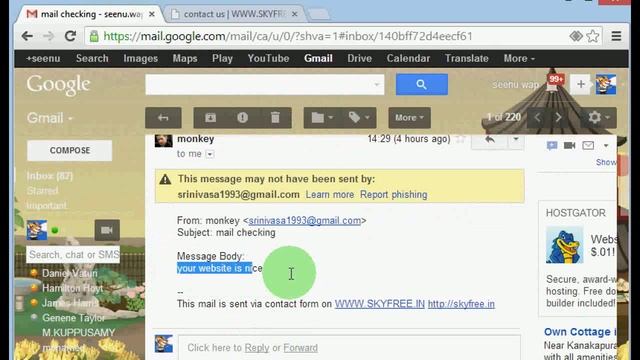The width and height of the screenshot is (640, 360).
Task: Open Calendar in Google bar
Action: [x=408, y=58]
